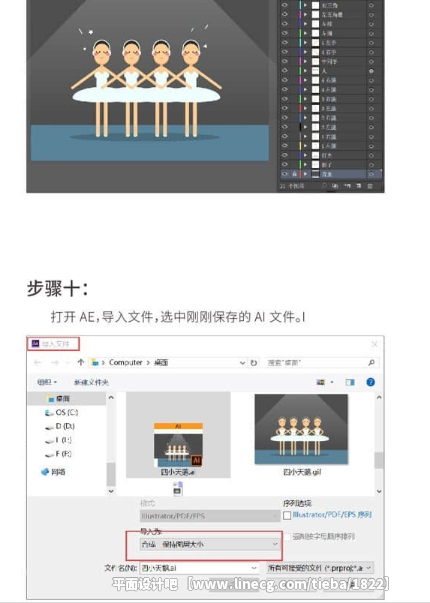Open the 导入为 import-as dropdown
430x603 pixels.
(210, 544)
